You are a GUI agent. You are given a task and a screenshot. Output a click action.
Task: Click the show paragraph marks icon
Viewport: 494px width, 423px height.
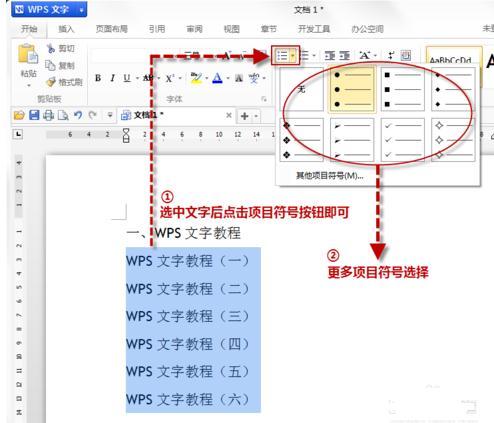coord(391,55)
